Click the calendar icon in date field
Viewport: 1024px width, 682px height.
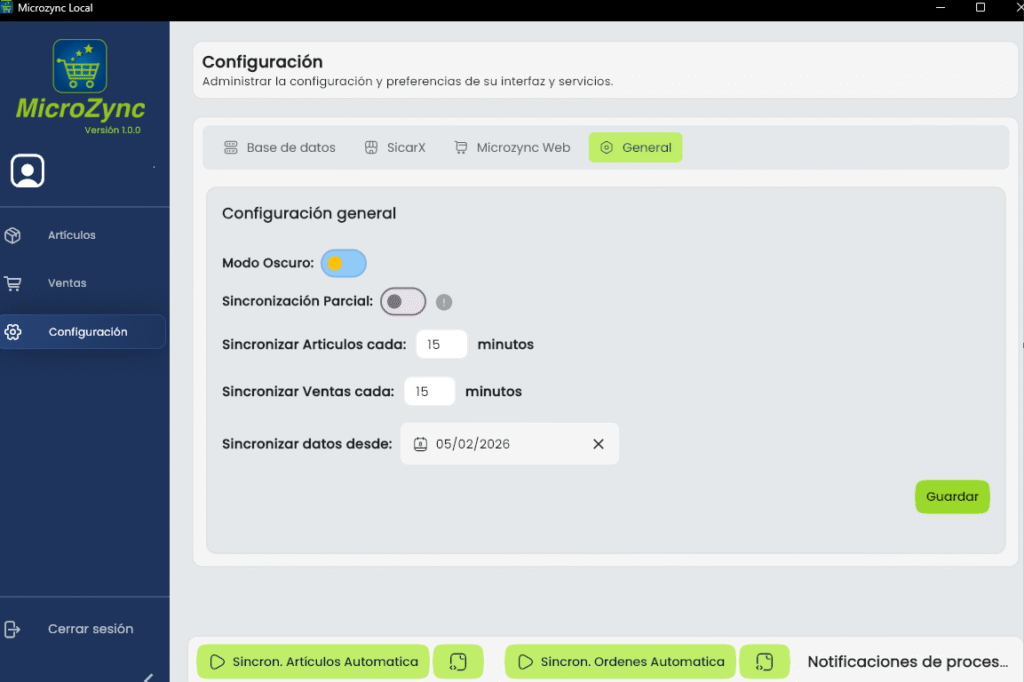421,444
